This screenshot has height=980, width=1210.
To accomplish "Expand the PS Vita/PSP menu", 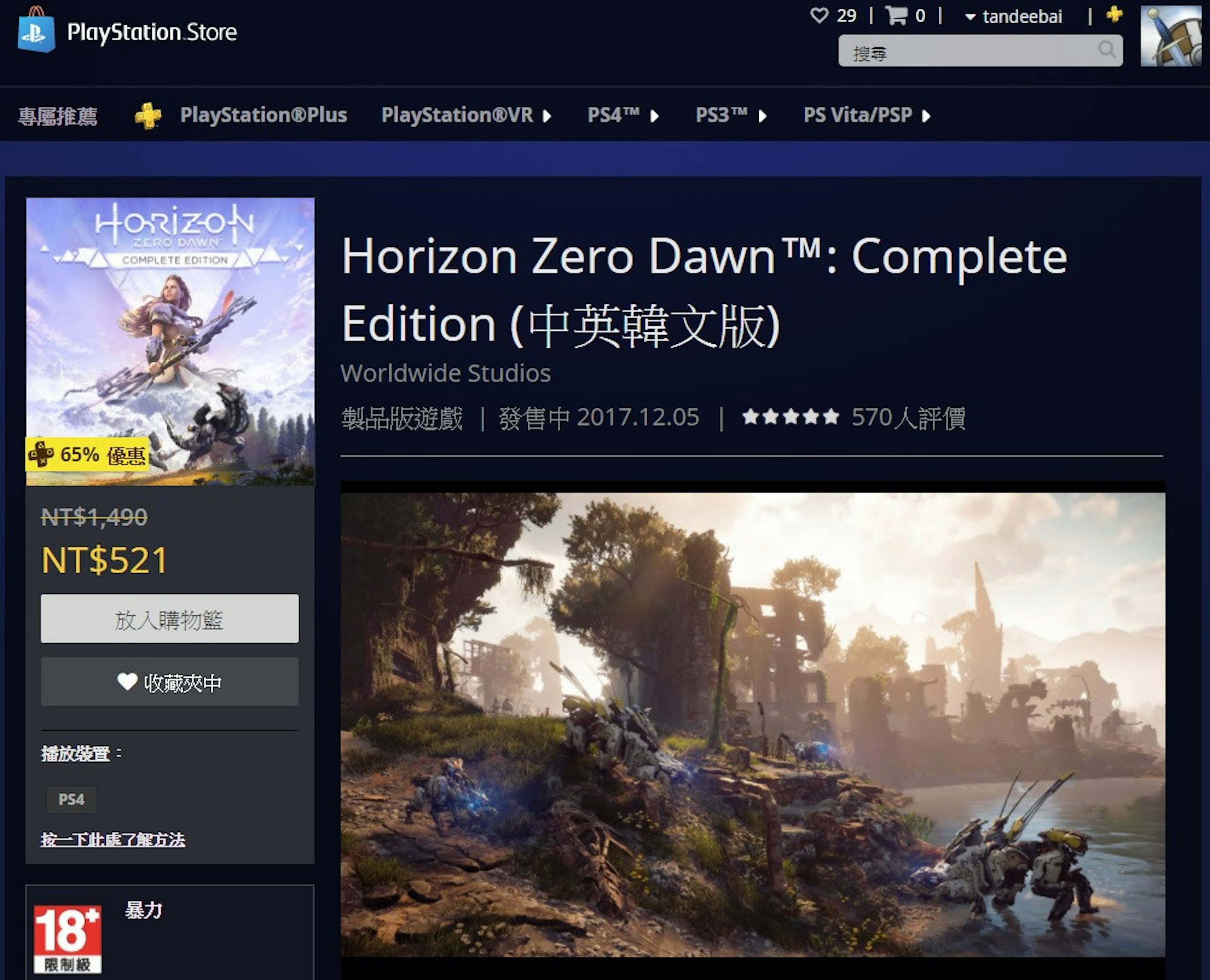I will (867, 115).
